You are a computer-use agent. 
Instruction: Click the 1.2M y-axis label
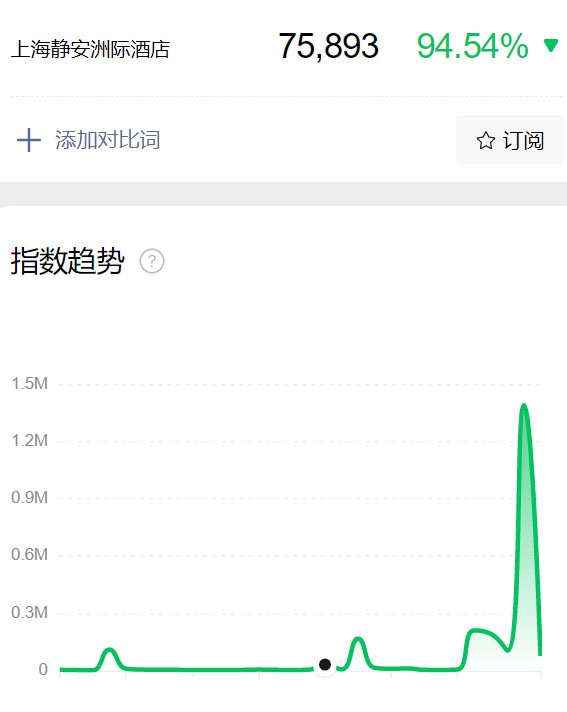pyautogui.click(x=30, y=440)
